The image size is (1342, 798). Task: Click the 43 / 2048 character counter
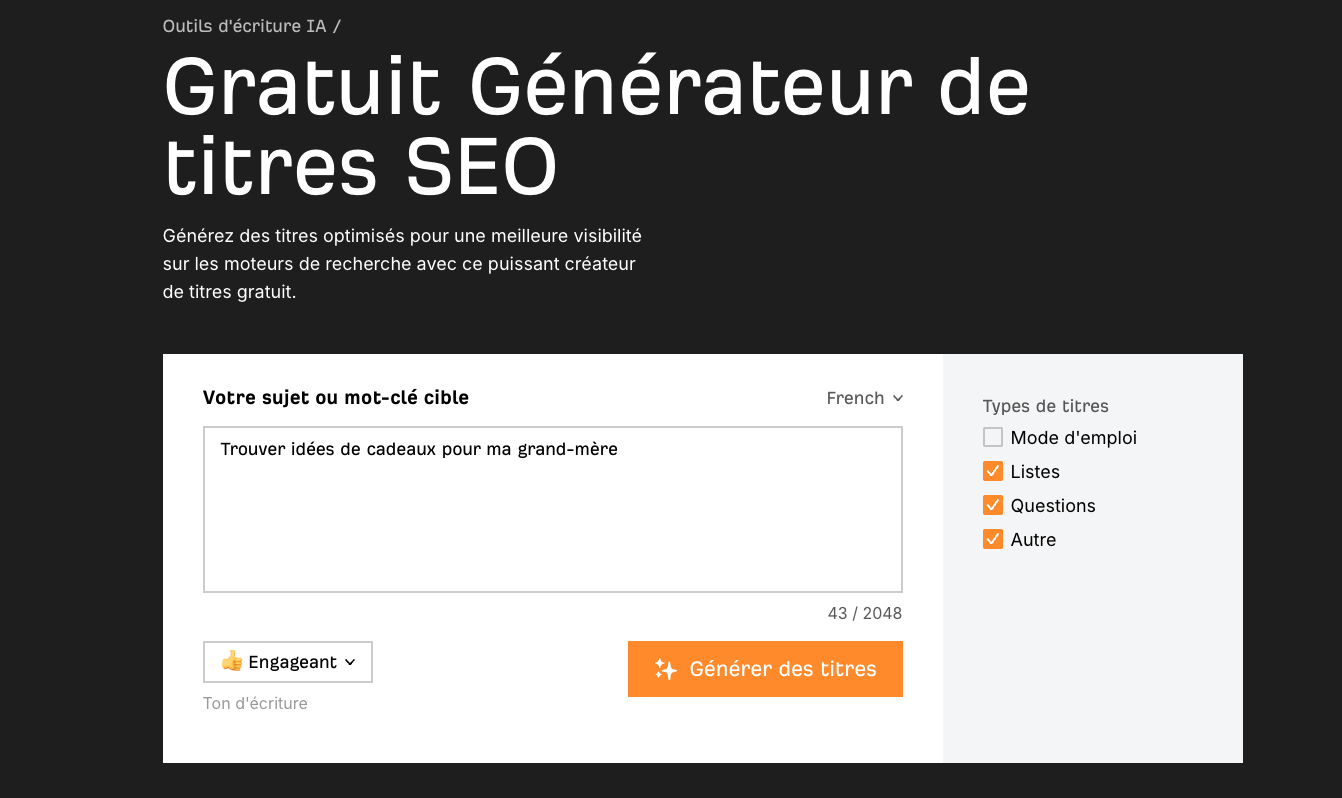pyautogui.click(x=864, y=613)
